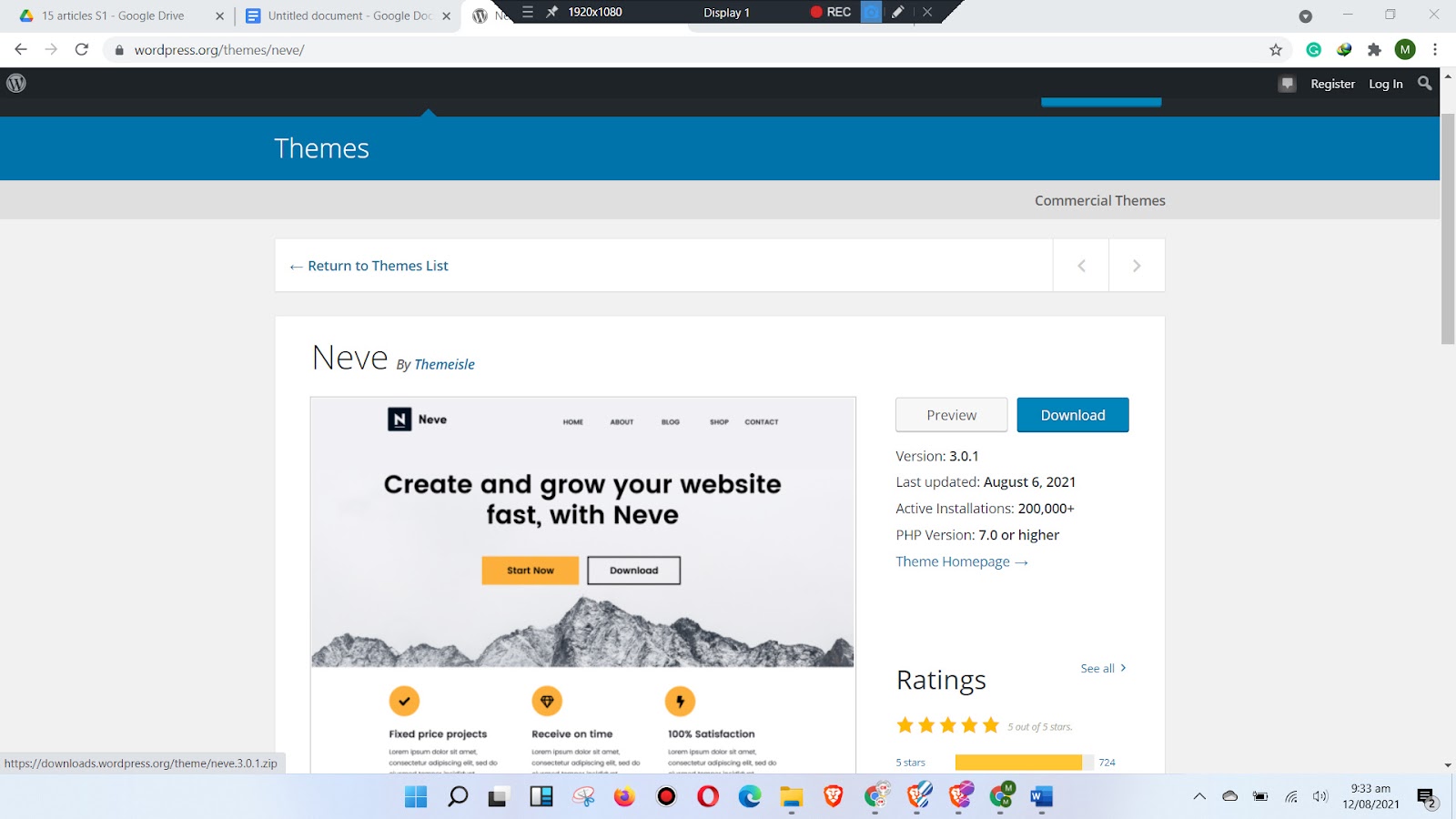Click Register in the WordPress header
This screenshot has height=819, width=1456.
1333,84
